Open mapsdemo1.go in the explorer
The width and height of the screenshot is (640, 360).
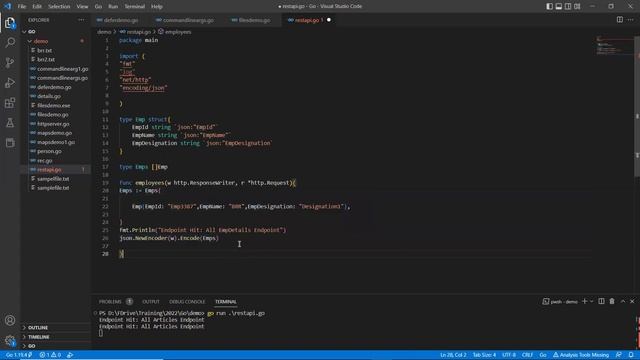pyautogui.click(x=55, y=142)
